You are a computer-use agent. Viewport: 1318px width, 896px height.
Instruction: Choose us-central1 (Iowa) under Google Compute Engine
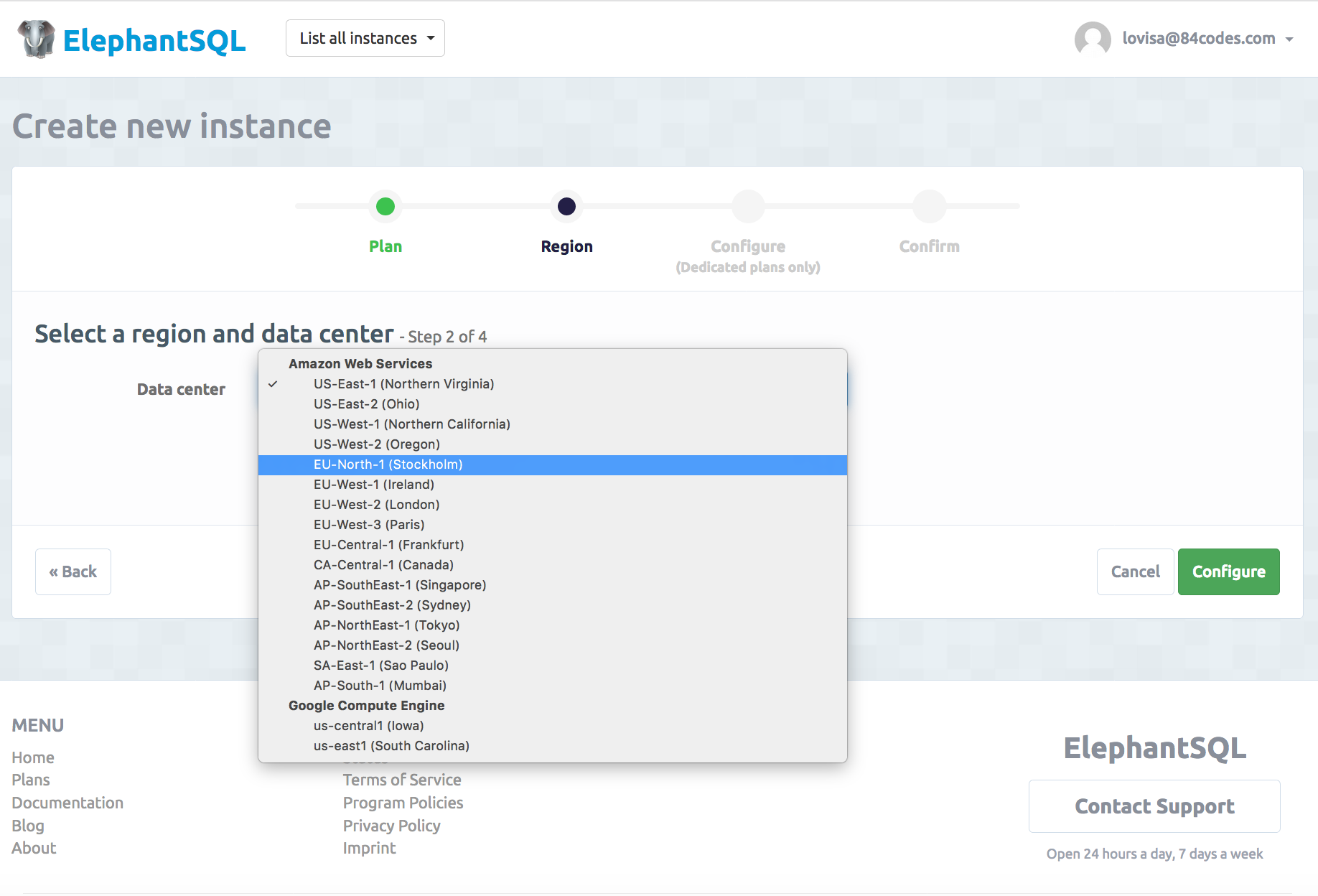[368, 726]
